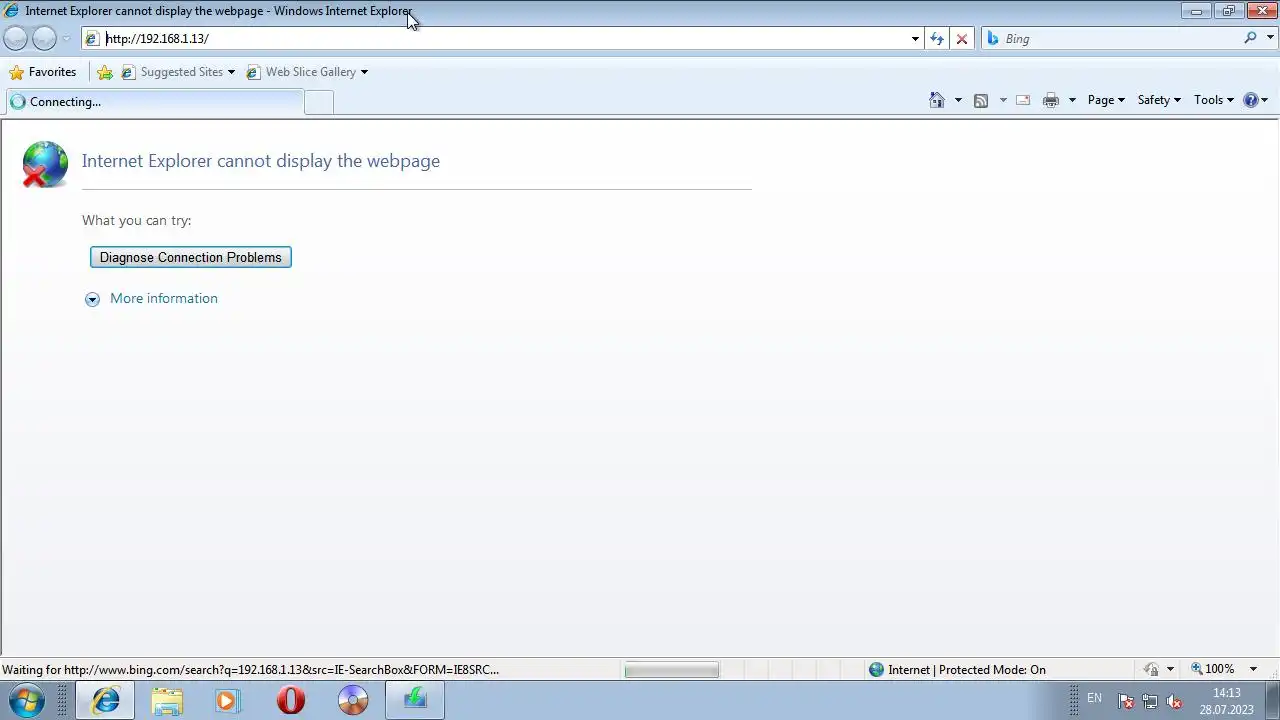
Task: Click the More information link text
Action: (x=164, y=298)
